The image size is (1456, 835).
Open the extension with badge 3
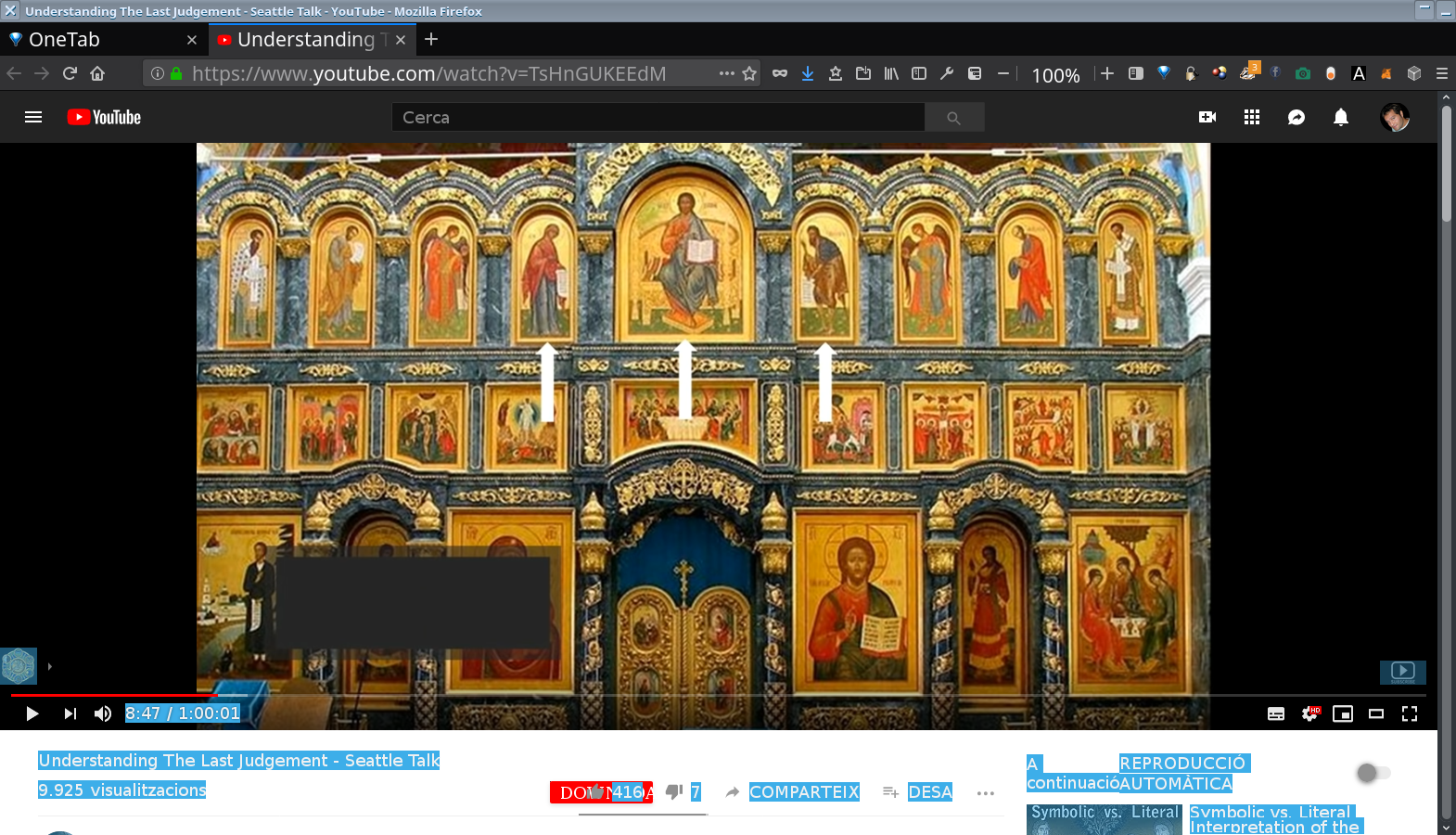point(1248,71)
